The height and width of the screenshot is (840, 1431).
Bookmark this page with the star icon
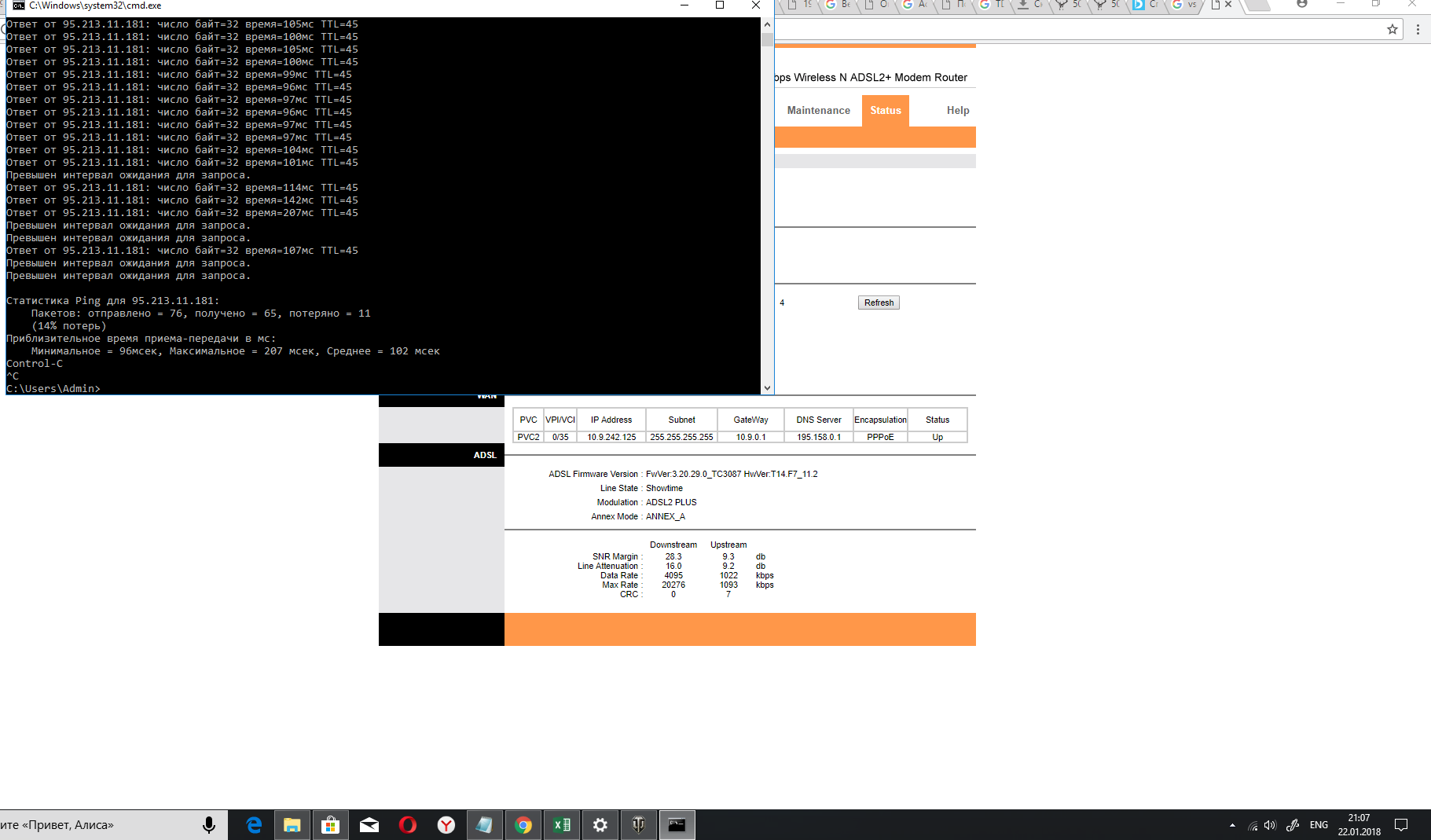(x=1392, y=29)
